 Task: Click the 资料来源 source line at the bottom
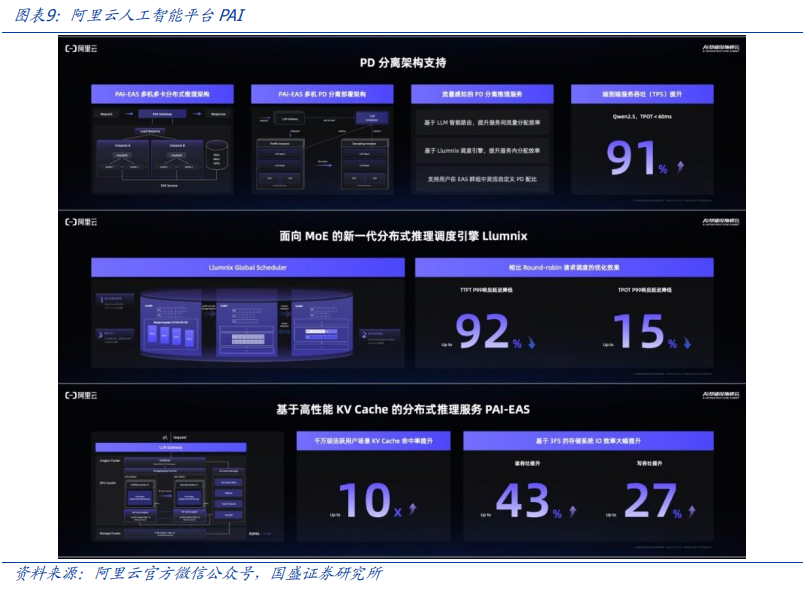199,573
